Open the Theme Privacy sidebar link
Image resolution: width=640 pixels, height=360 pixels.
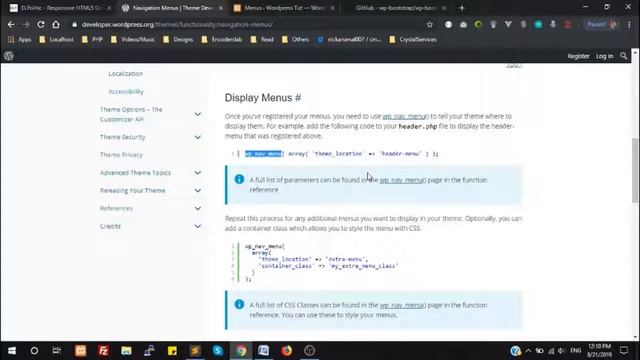coord(121,155)
